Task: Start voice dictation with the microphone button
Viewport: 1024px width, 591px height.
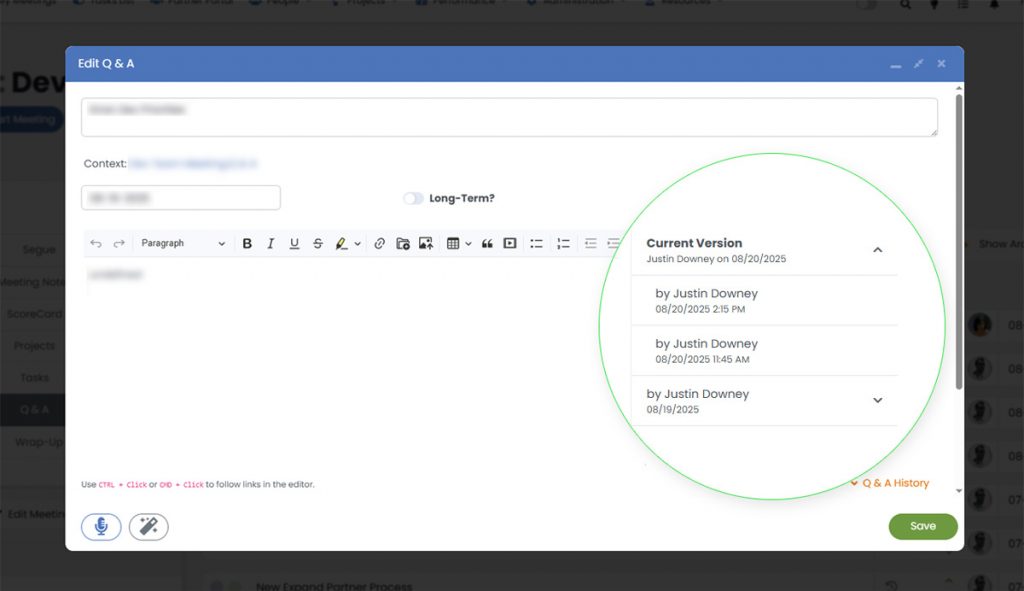Action: tap(101, 527)
